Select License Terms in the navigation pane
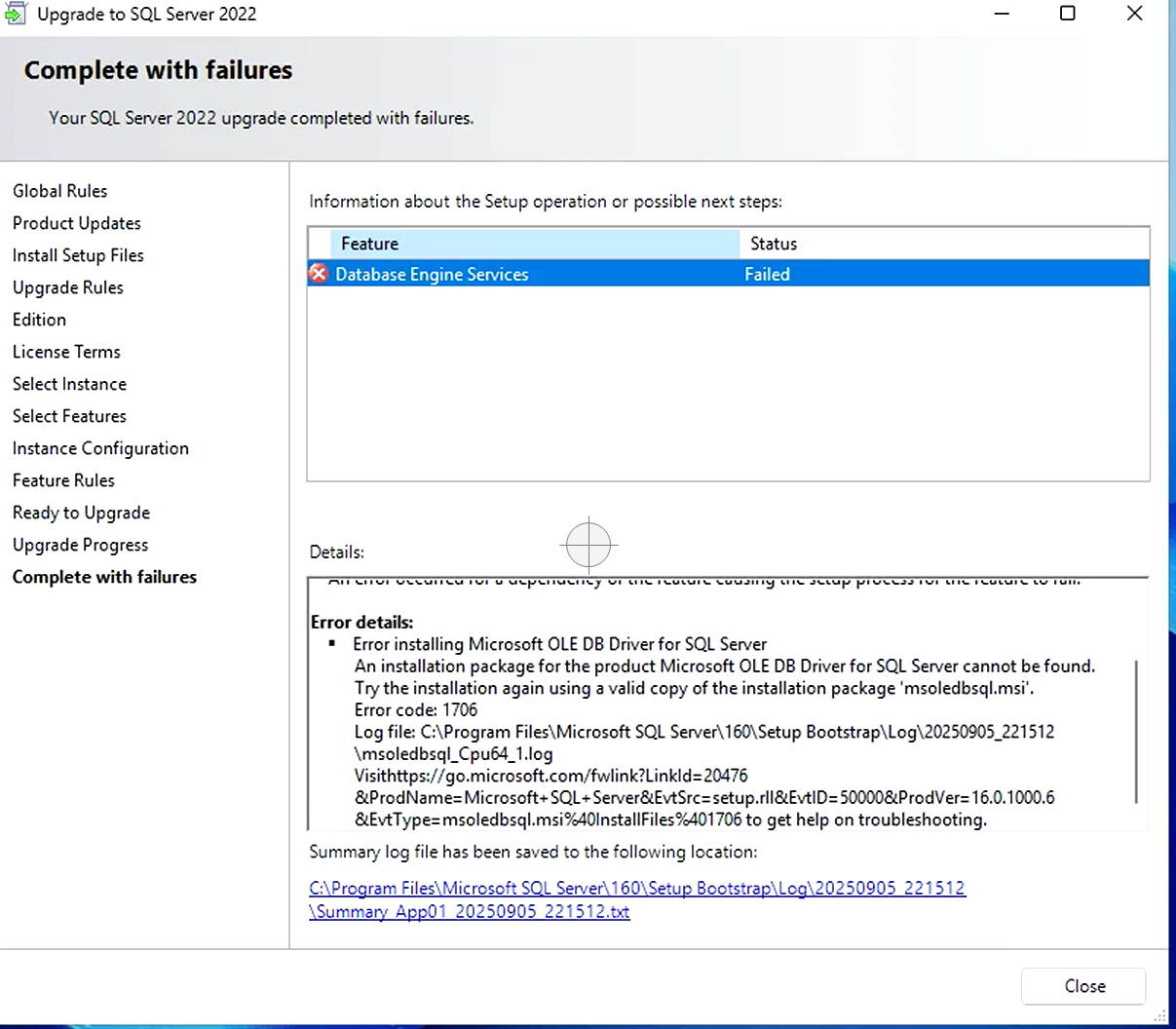Viewport: 1176px width, 1029px height. pos(66,352)
